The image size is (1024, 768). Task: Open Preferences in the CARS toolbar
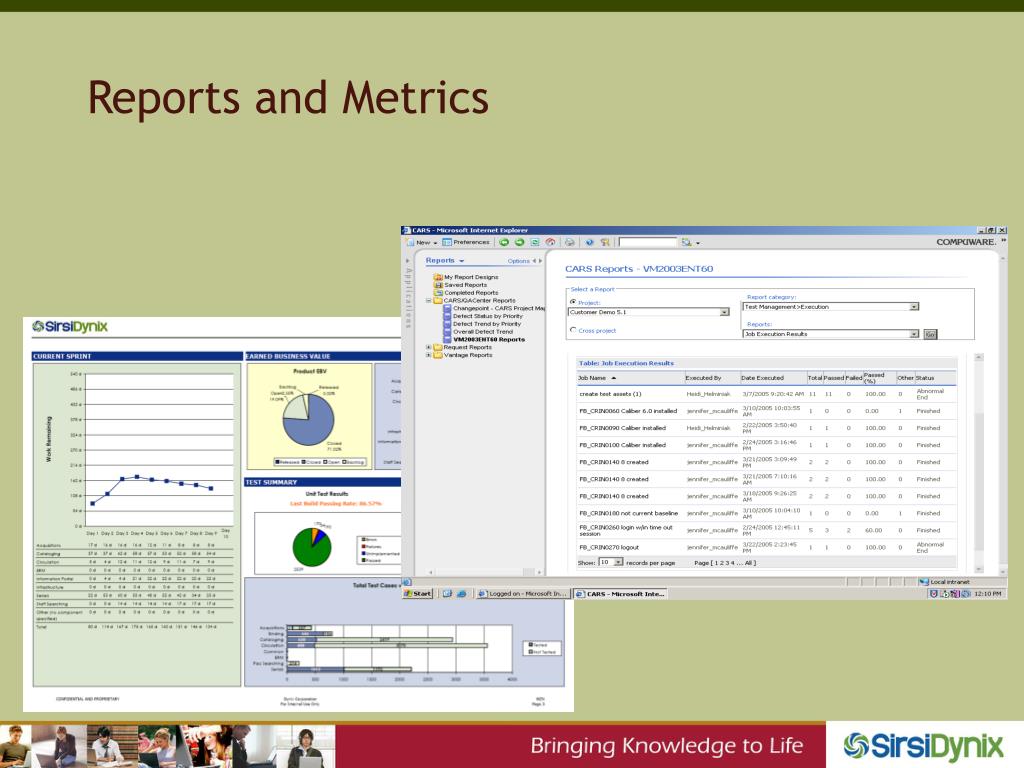[x=466, y=242]
